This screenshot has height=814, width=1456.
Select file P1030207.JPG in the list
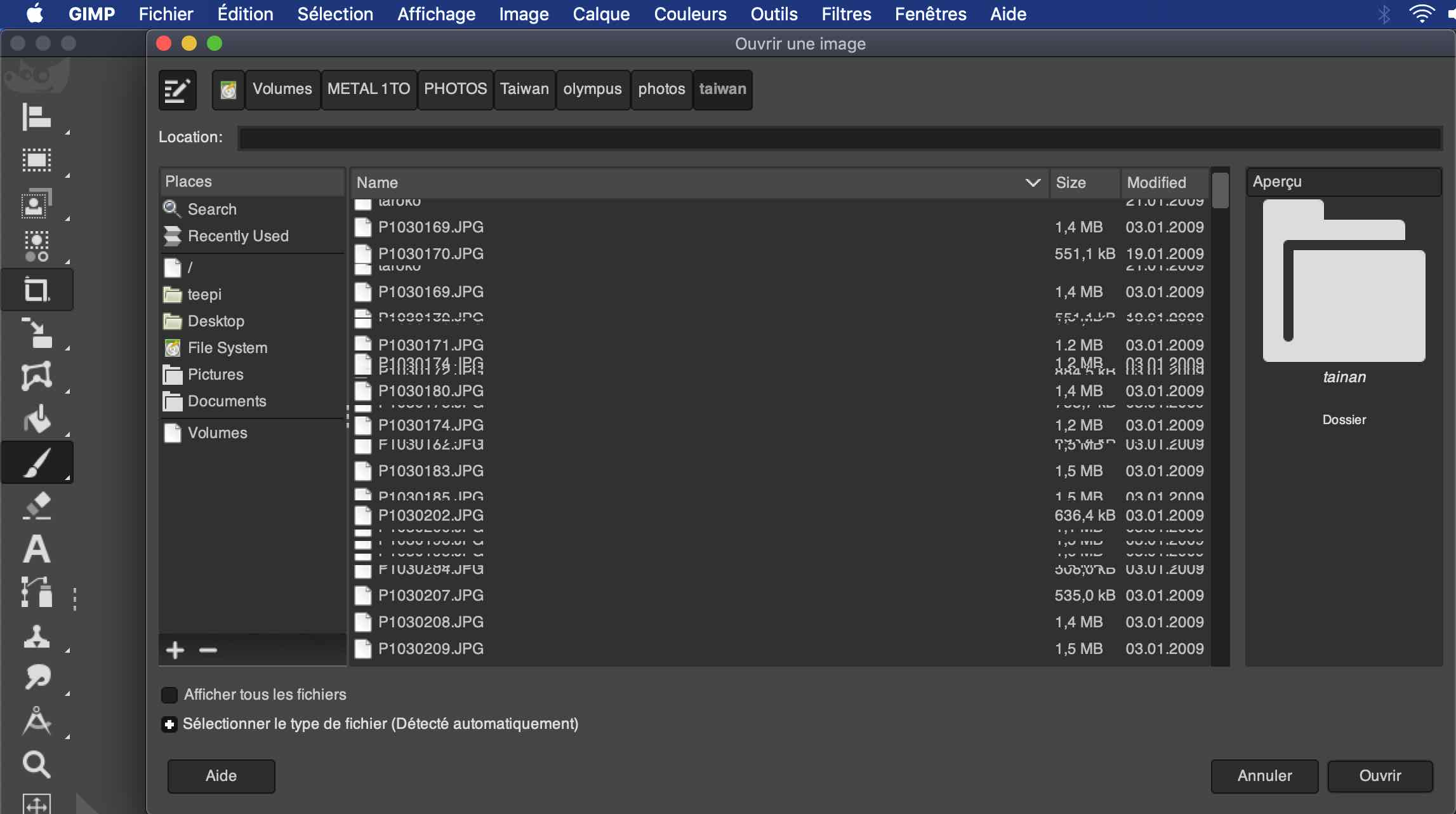pos(431,596)
